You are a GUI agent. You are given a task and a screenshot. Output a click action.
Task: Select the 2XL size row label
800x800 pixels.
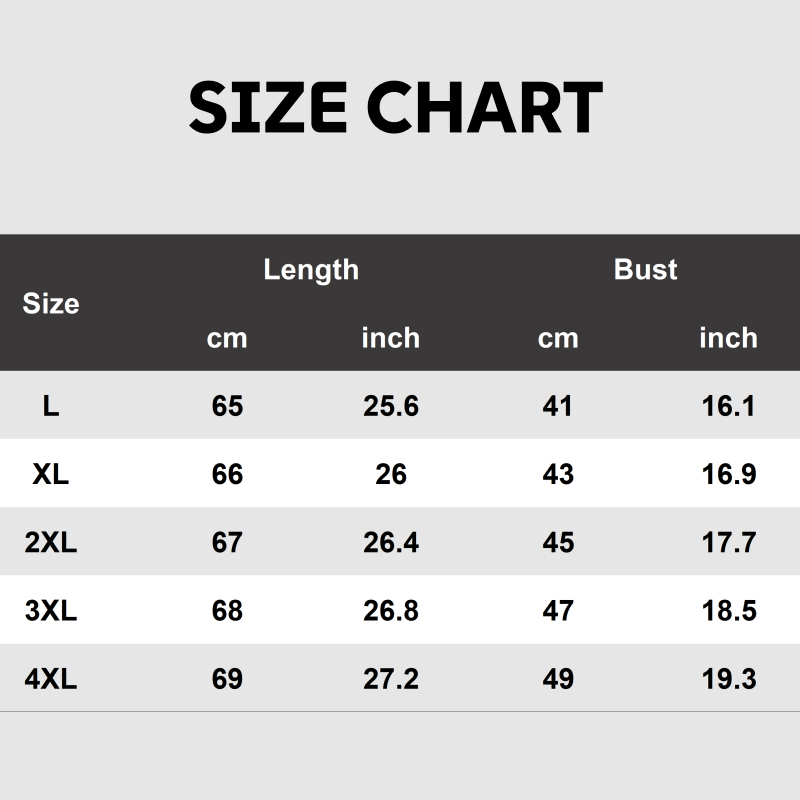pyautogui.click(x=51, y=543)
